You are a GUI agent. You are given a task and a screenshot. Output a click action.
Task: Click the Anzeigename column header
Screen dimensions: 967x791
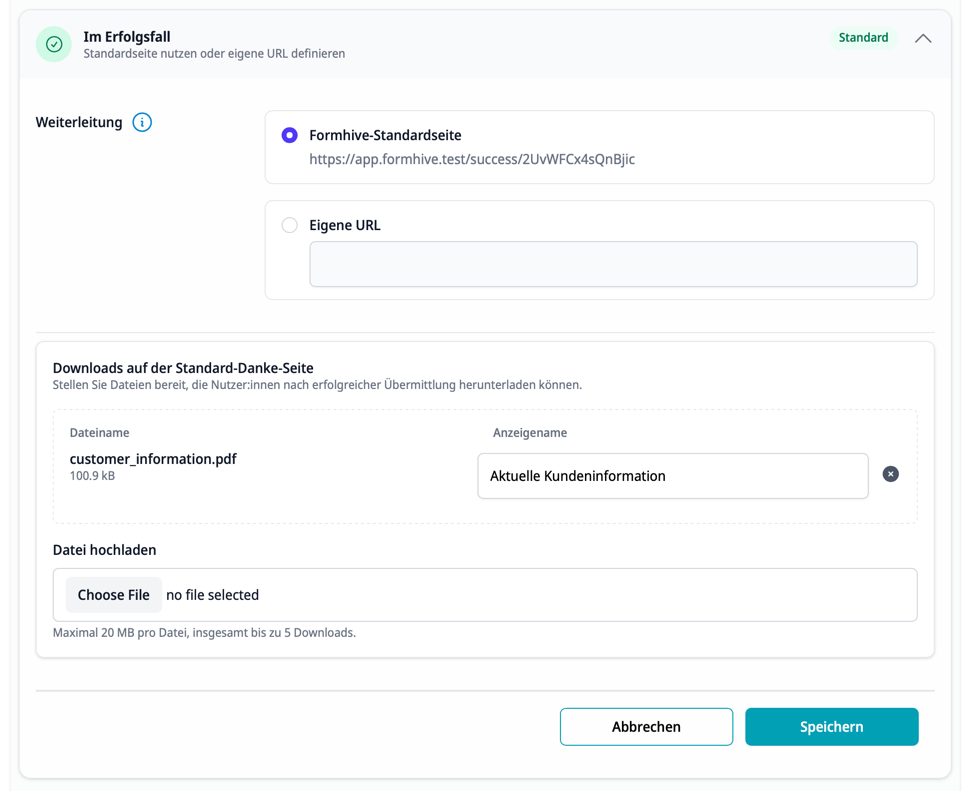point(530,433)
